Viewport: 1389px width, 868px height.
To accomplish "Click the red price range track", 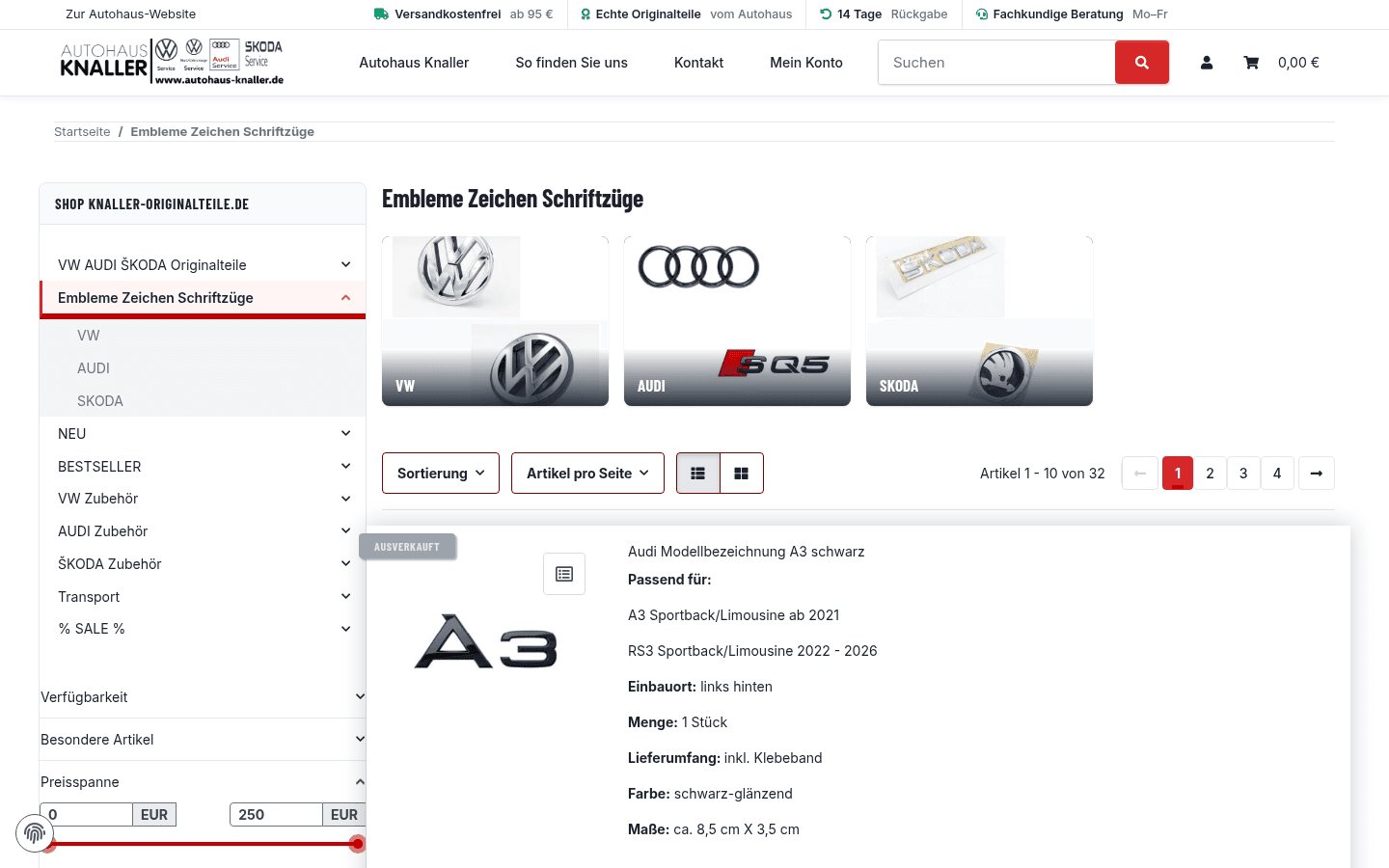I will (203, 844).
